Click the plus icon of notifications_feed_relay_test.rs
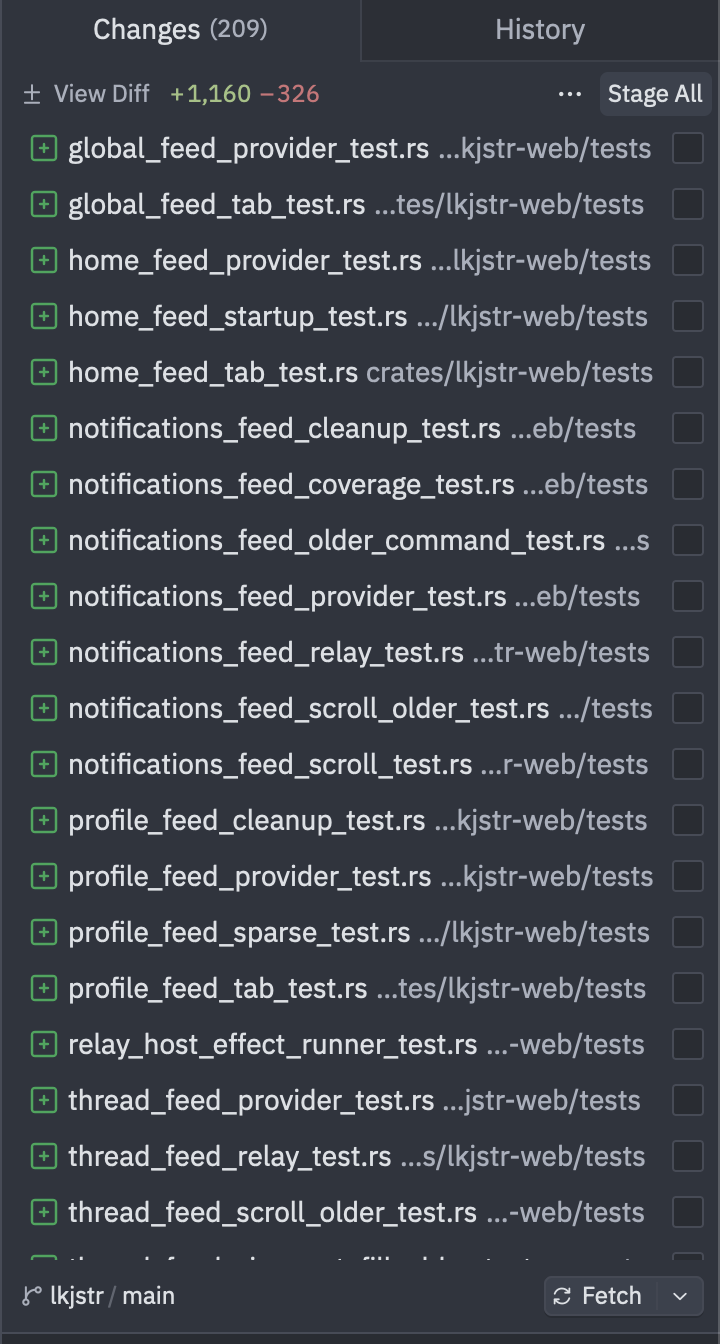Screen dimensions: 720x1344 pos(43,653)
